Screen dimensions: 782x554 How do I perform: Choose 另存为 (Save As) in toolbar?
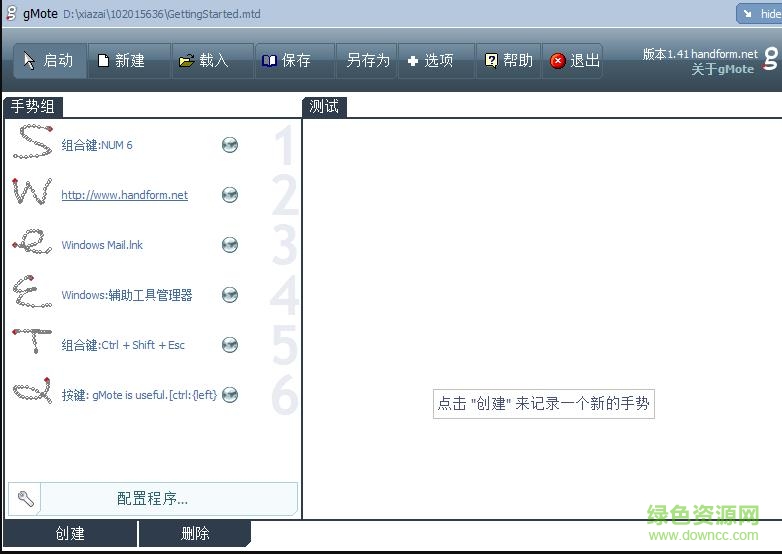tap(367, 61)
